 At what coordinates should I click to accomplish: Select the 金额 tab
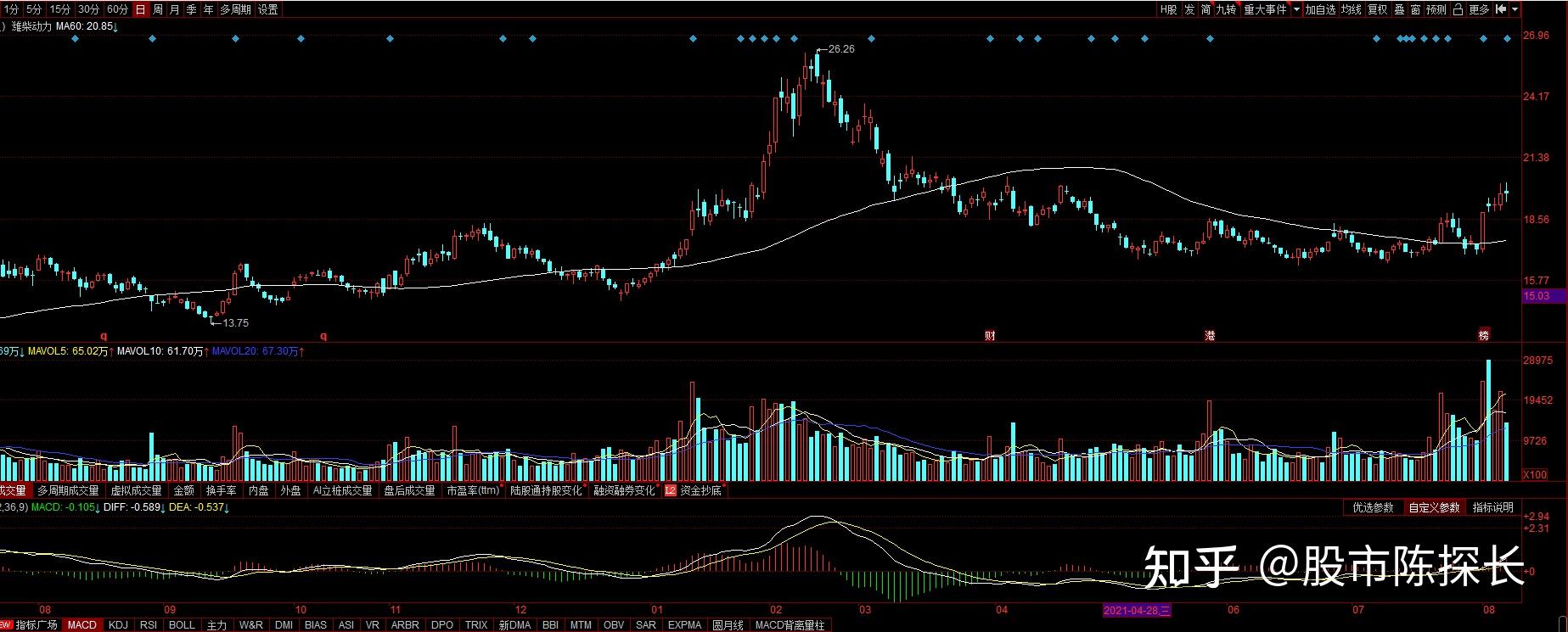pos(184,490)
